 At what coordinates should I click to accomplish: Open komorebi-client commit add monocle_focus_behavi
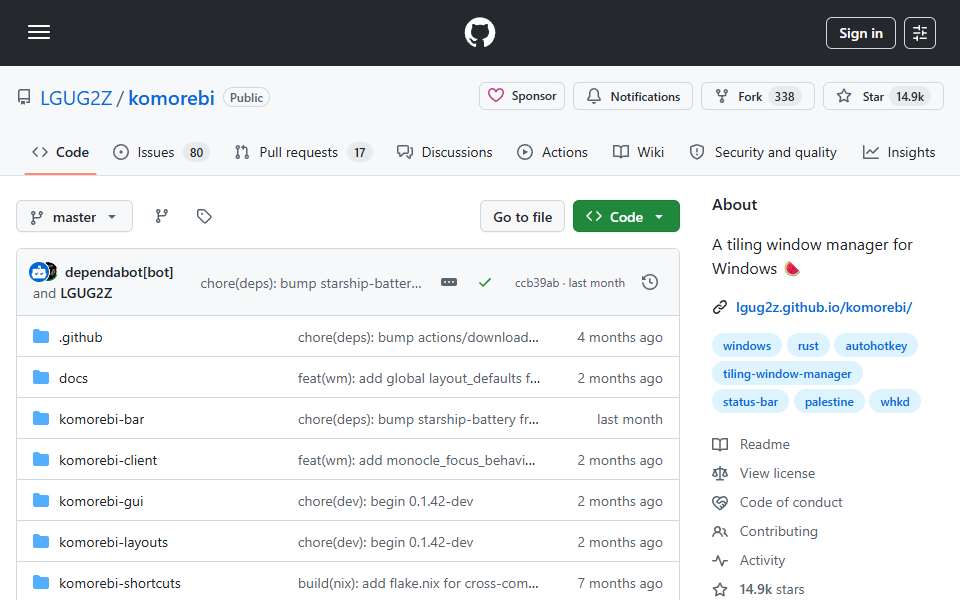pyautogui.click(x=416, y=460)
